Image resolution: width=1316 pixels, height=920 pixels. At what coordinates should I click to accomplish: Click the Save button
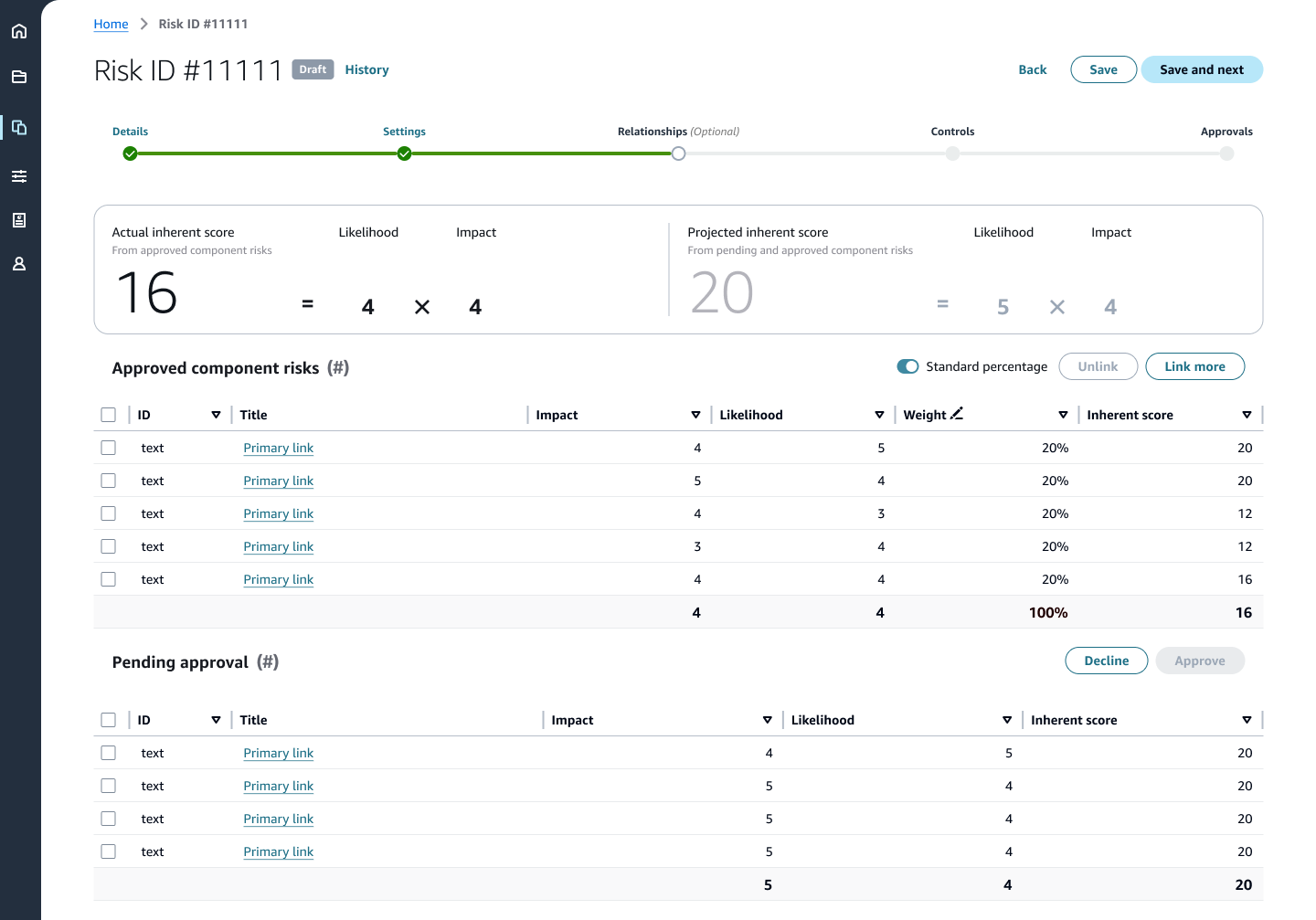pyautogui.click(x=1103, y=69)
